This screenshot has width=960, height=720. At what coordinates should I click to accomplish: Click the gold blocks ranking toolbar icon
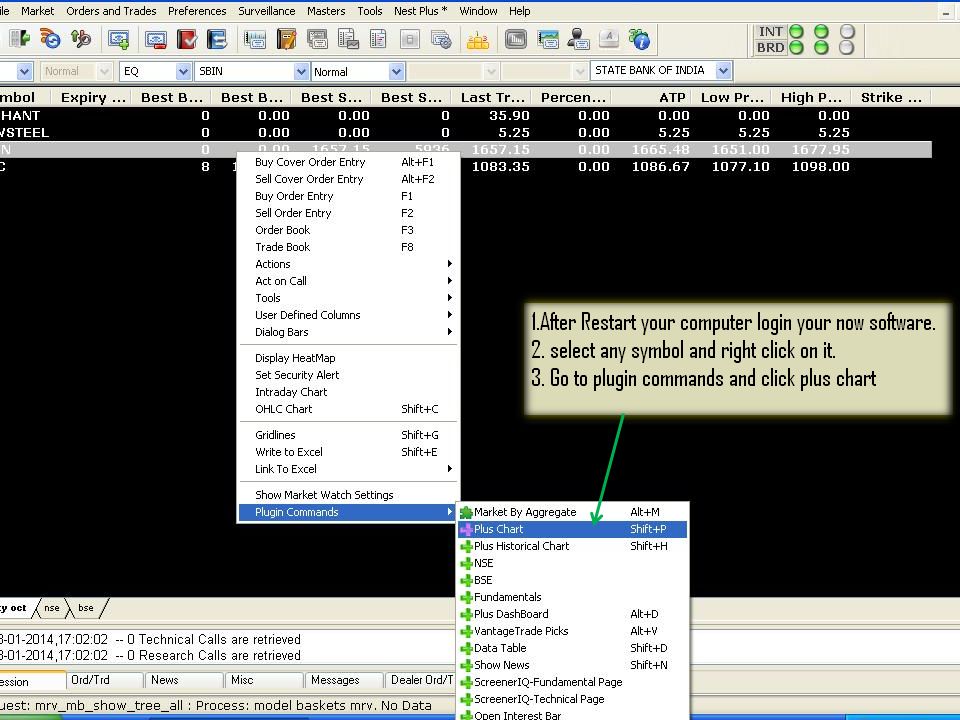click(478, 40)
